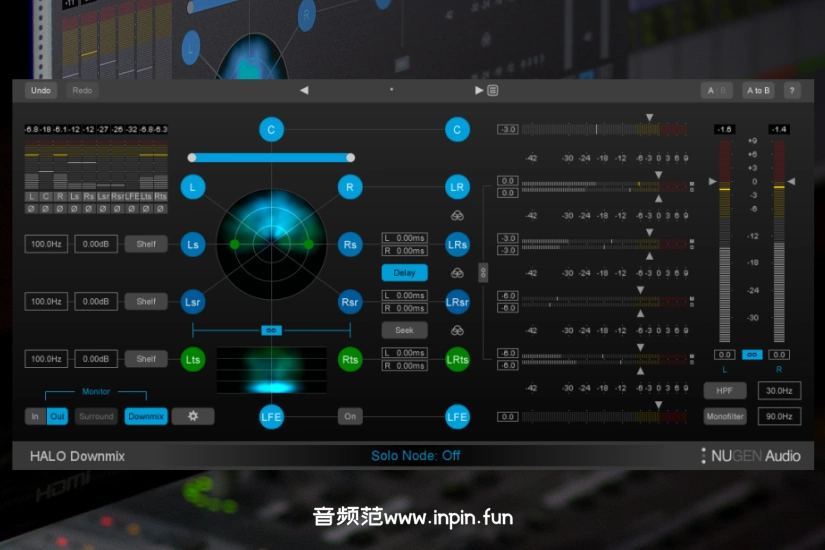Toggle phase invert for L channel
The image size is (825, 550).
coord(32,209)
